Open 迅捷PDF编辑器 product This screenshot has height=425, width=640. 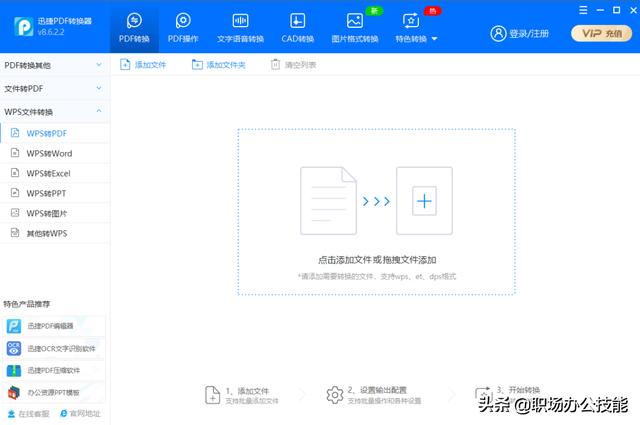tap(53, 326)
